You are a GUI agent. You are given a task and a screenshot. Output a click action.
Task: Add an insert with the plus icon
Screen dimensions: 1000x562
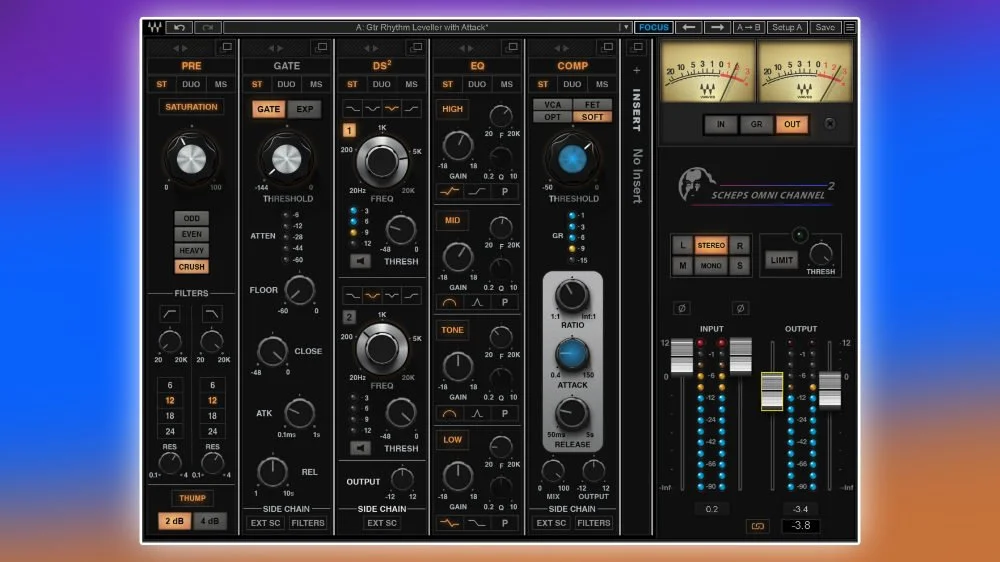pyautogui.click(x=636, y=71)
